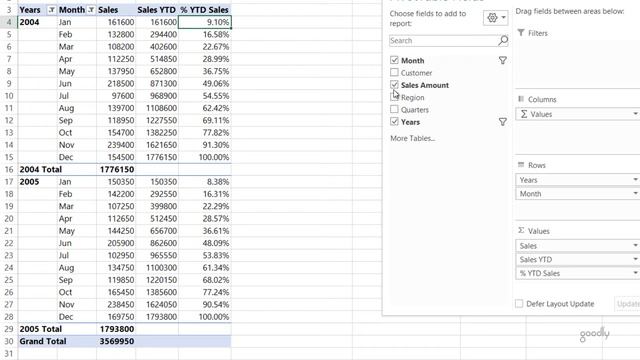640x360 pixels.
Task: Uncheck the Month field checkbox
Action: pos(394,60)
